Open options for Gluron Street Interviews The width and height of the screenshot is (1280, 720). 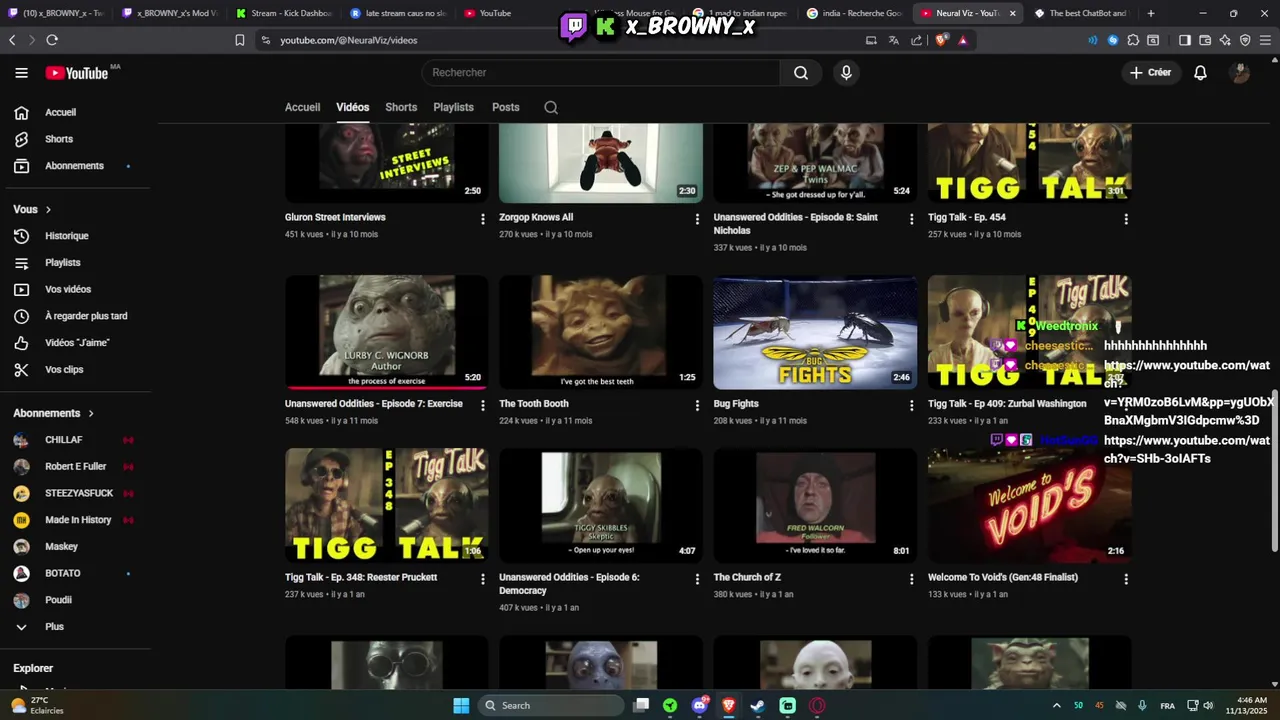tap(483, 219)
